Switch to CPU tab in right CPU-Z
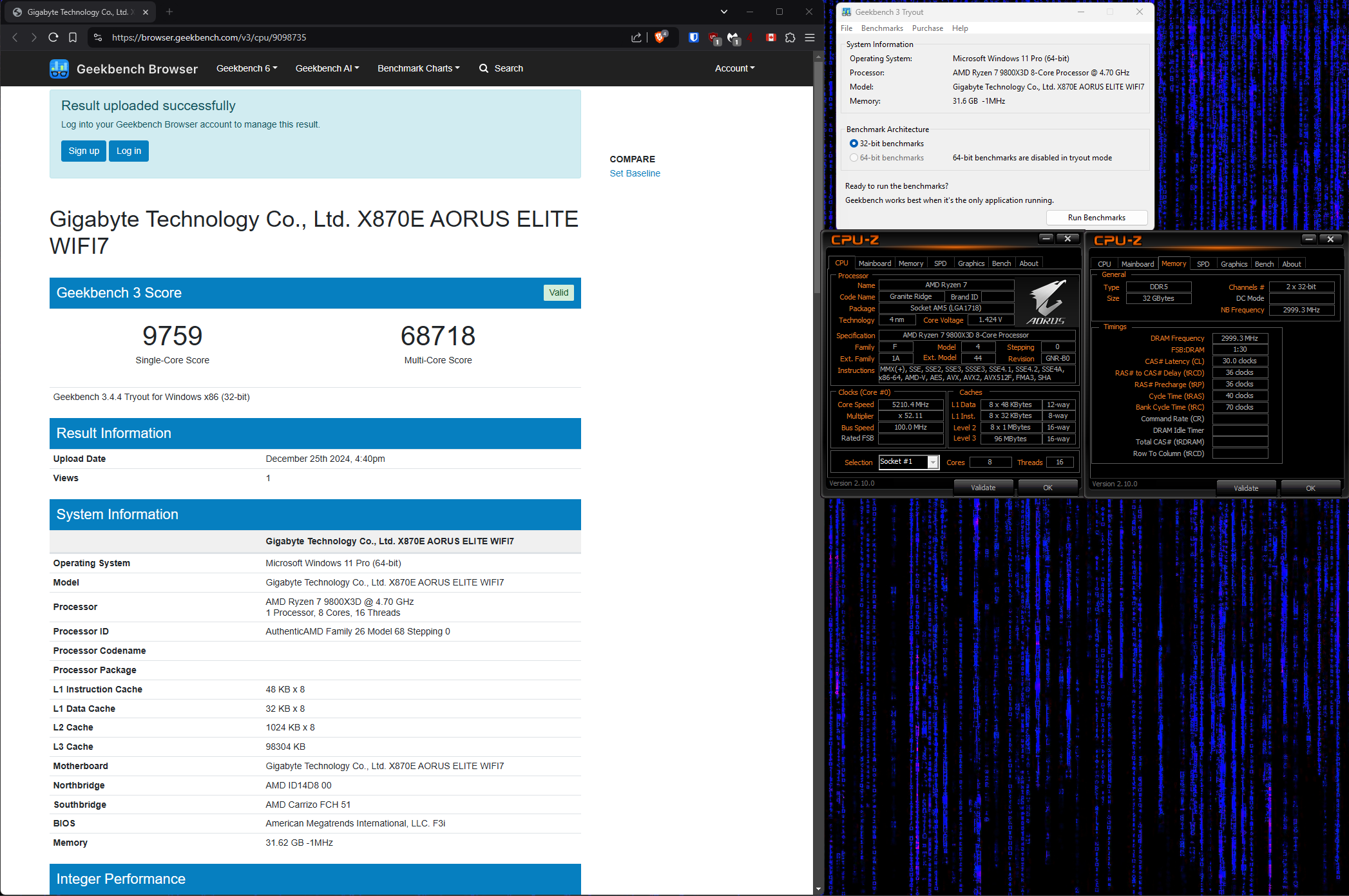The image size is (1349, 896). [x=1104, y=264]
